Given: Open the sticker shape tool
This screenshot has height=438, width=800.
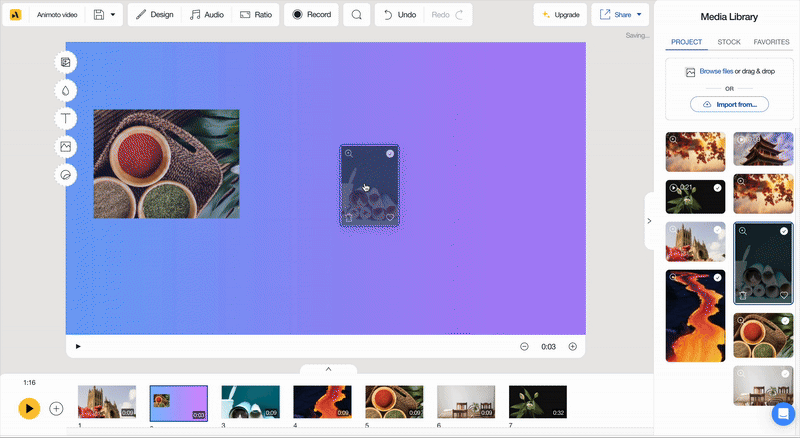Looking at the screenshot, I should coord(65,174).
